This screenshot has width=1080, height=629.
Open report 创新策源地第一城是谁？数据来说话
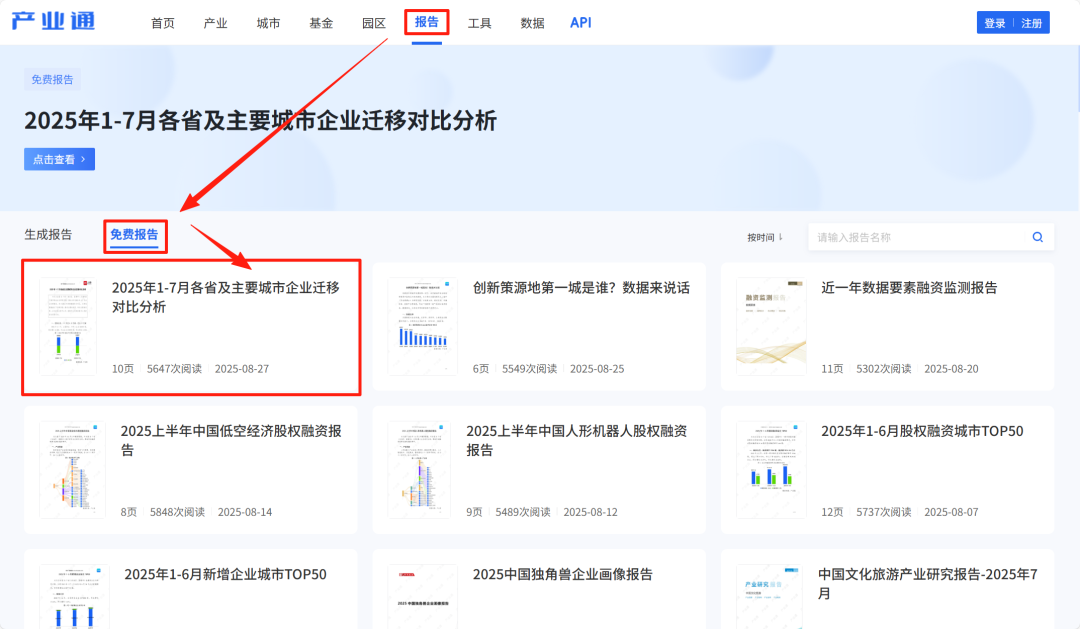coord(581,288)
